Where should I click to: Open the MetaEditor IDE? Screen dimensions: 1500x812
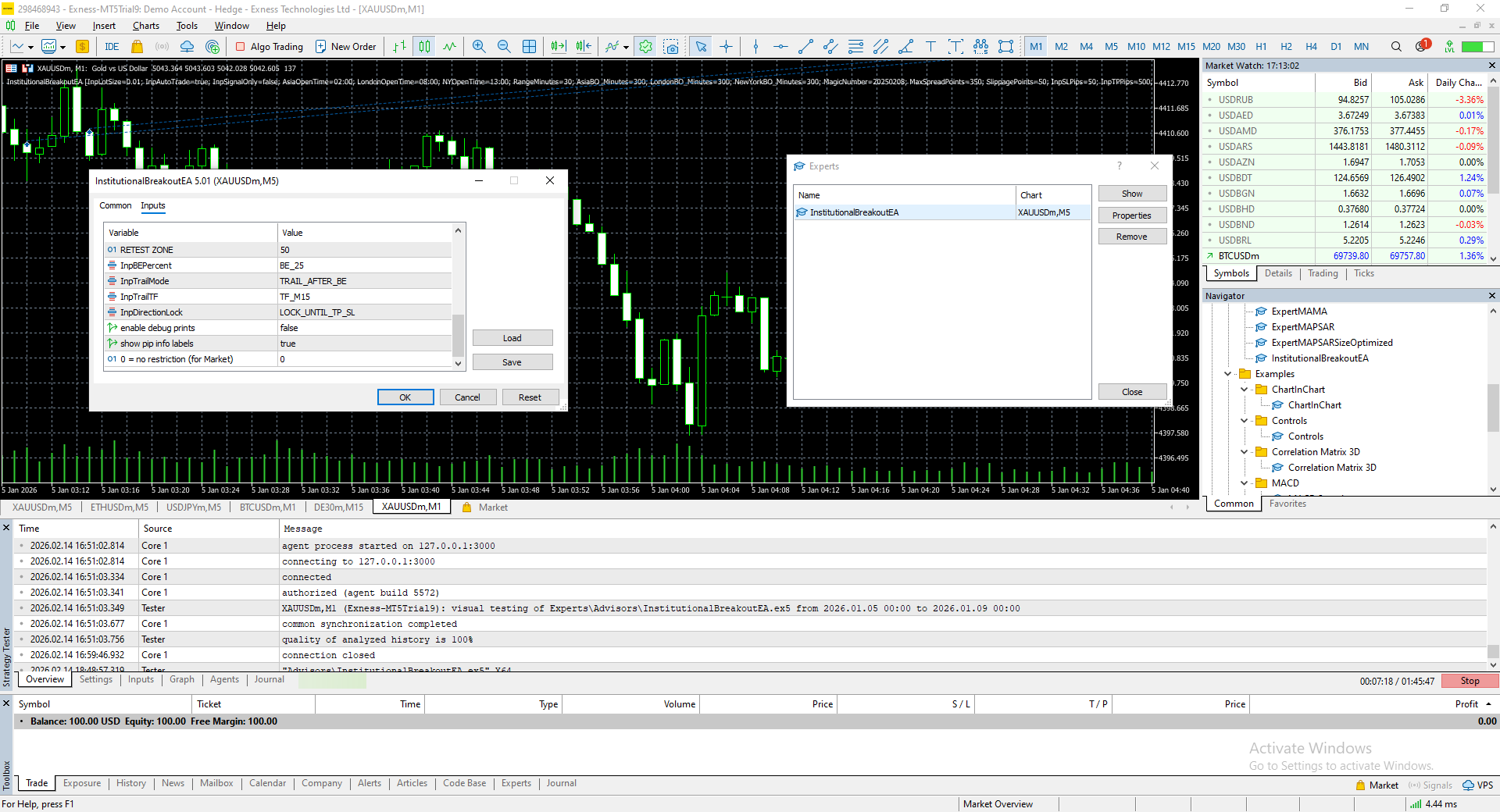[112, 47]
